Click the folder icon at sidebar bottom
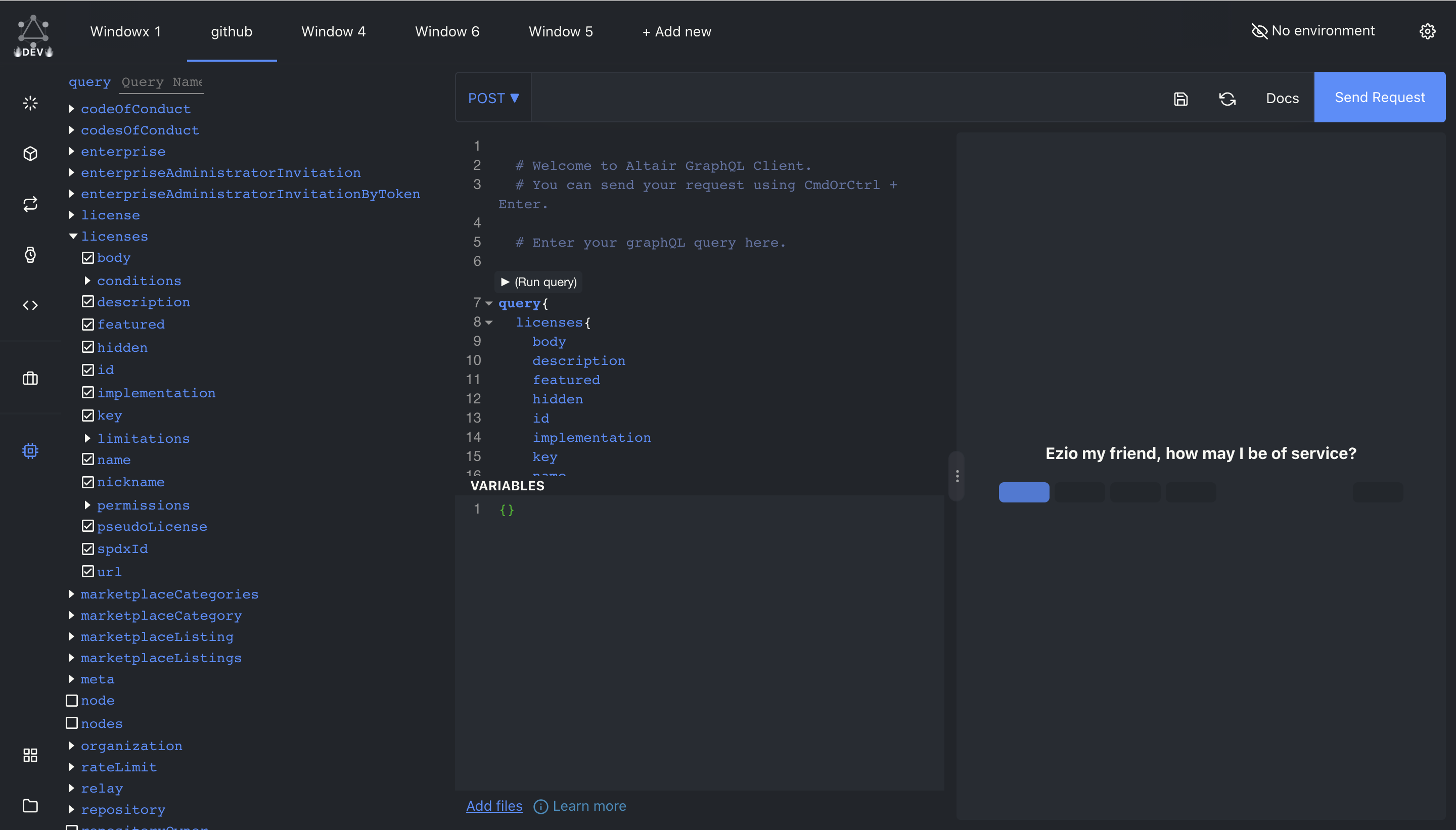This screenshot has height=830, width=1456. click(x=30, y=806)
